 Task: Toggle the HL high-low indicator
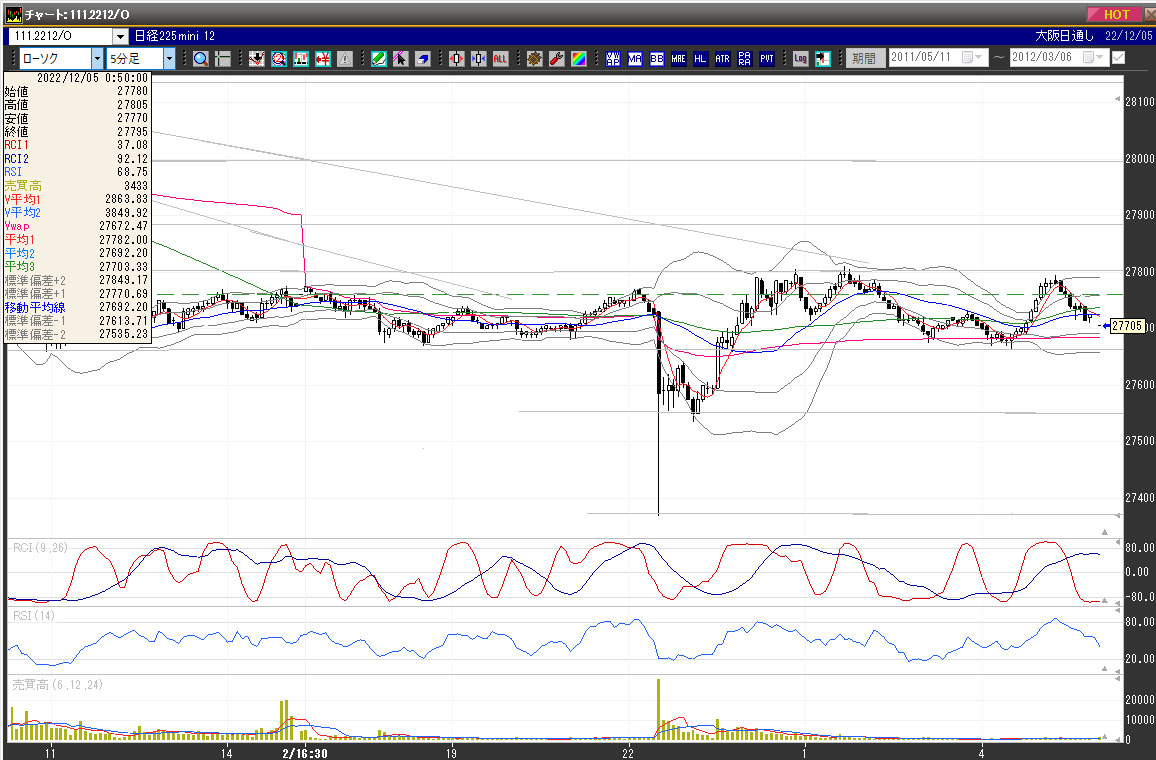pyautogui.click(x=700, y=59)
